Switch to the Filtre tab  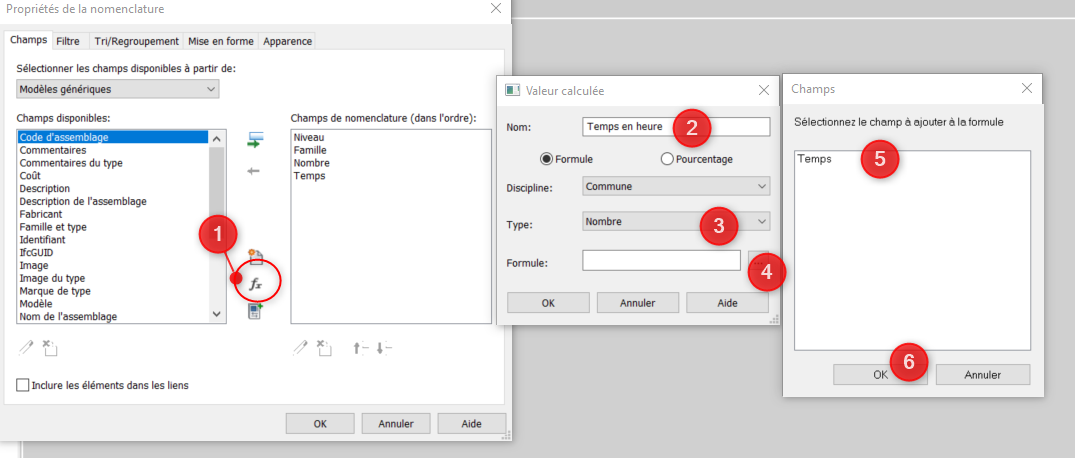68,41
